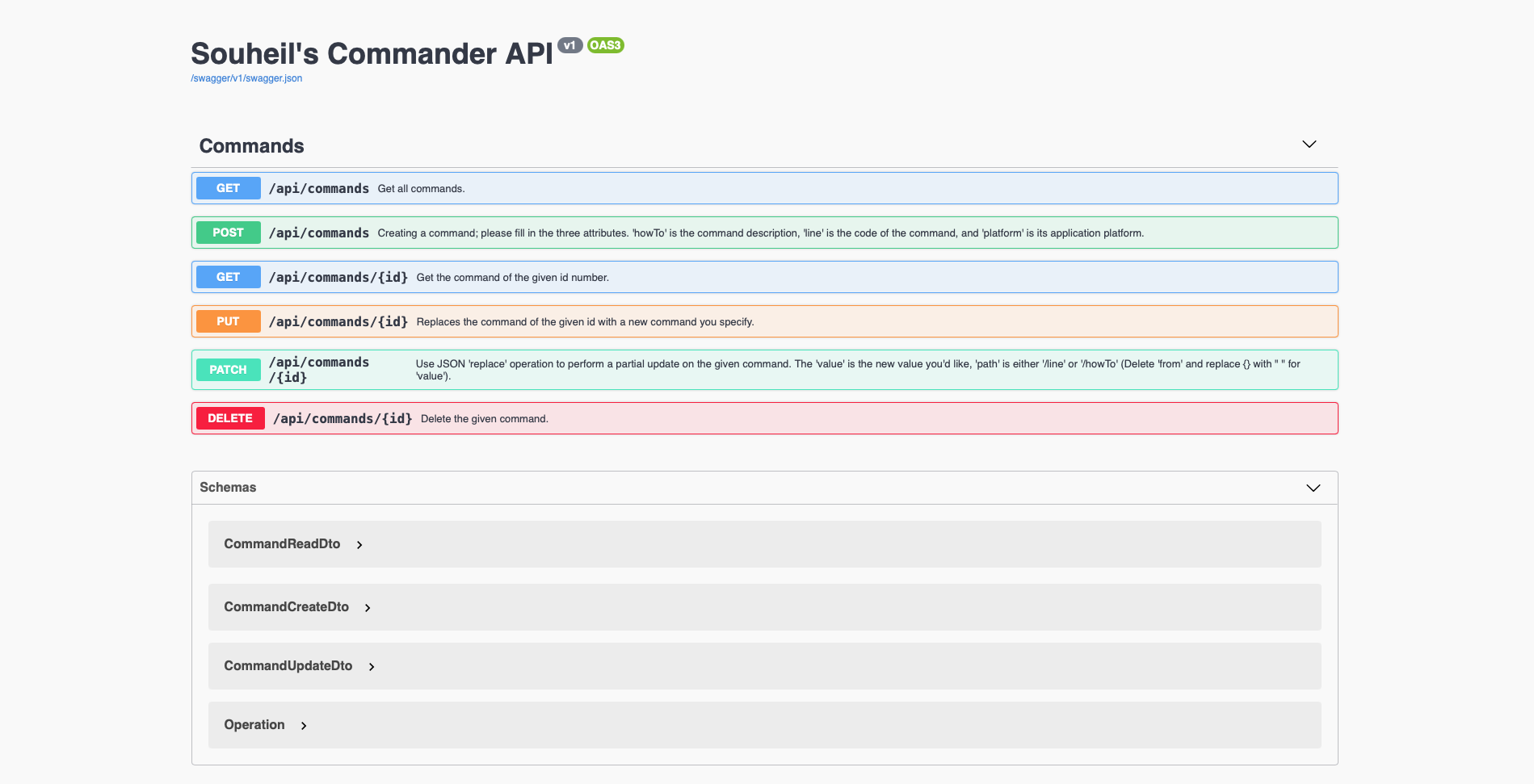Click the POST method badge
The width and height of the screenshot is (1534, 784).
pyautogui.click(x=227, y=233)
